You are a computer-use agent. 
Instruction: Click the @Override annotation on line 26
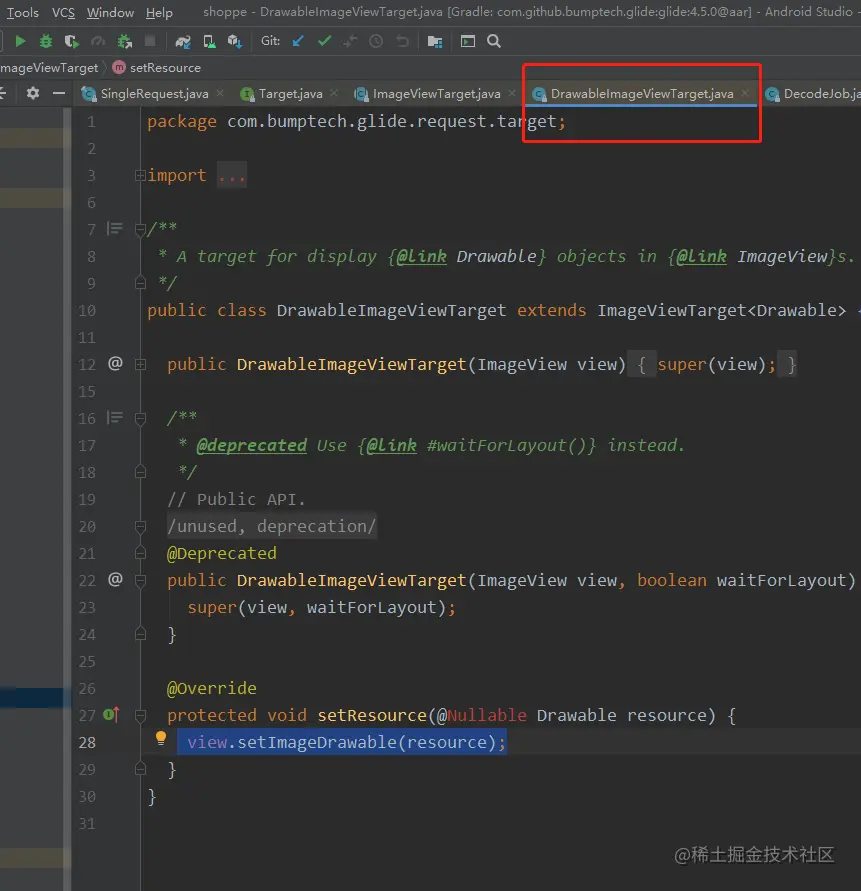(x=211, y=688)
